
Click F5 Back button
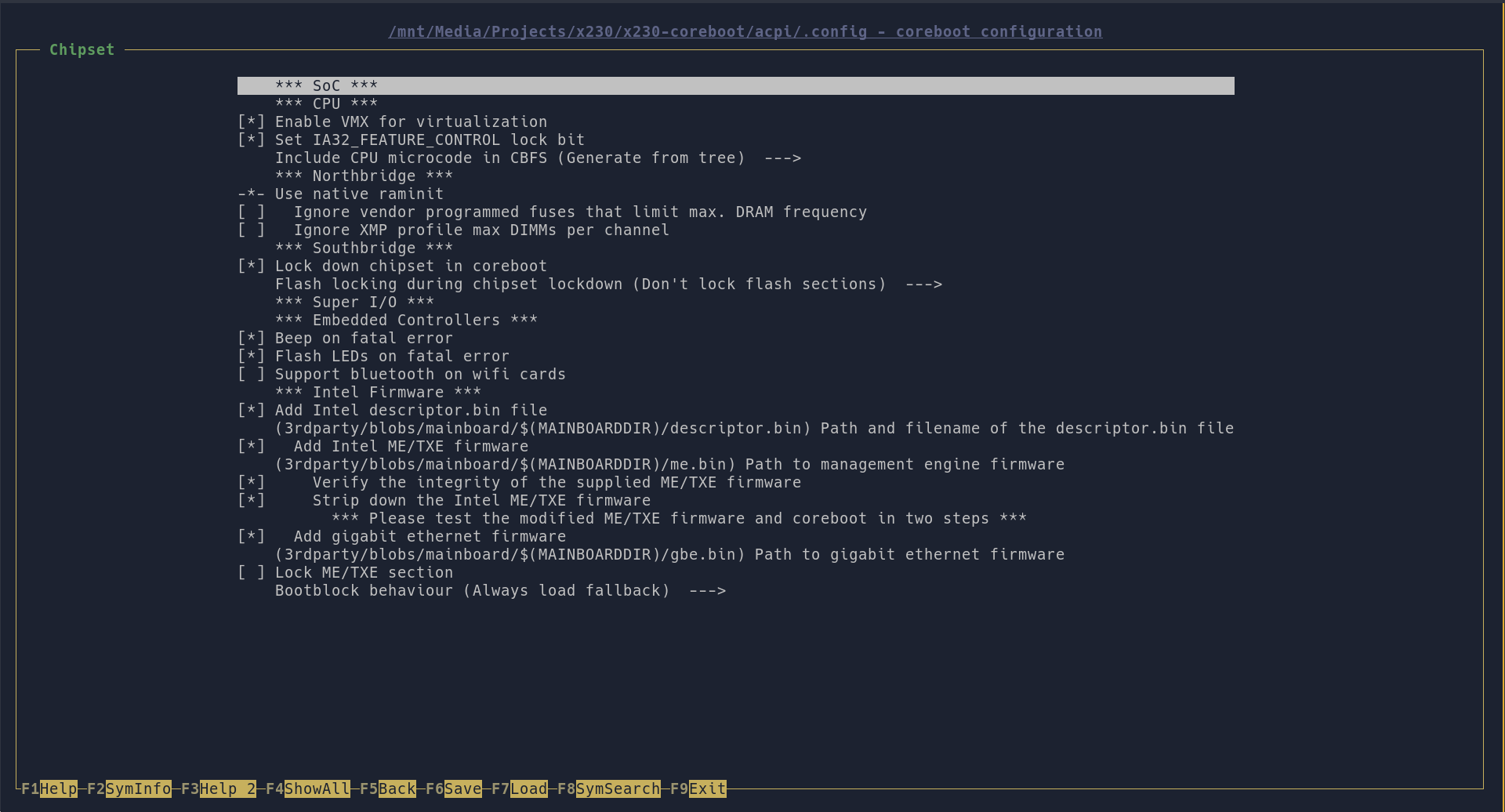pos(388,788)
